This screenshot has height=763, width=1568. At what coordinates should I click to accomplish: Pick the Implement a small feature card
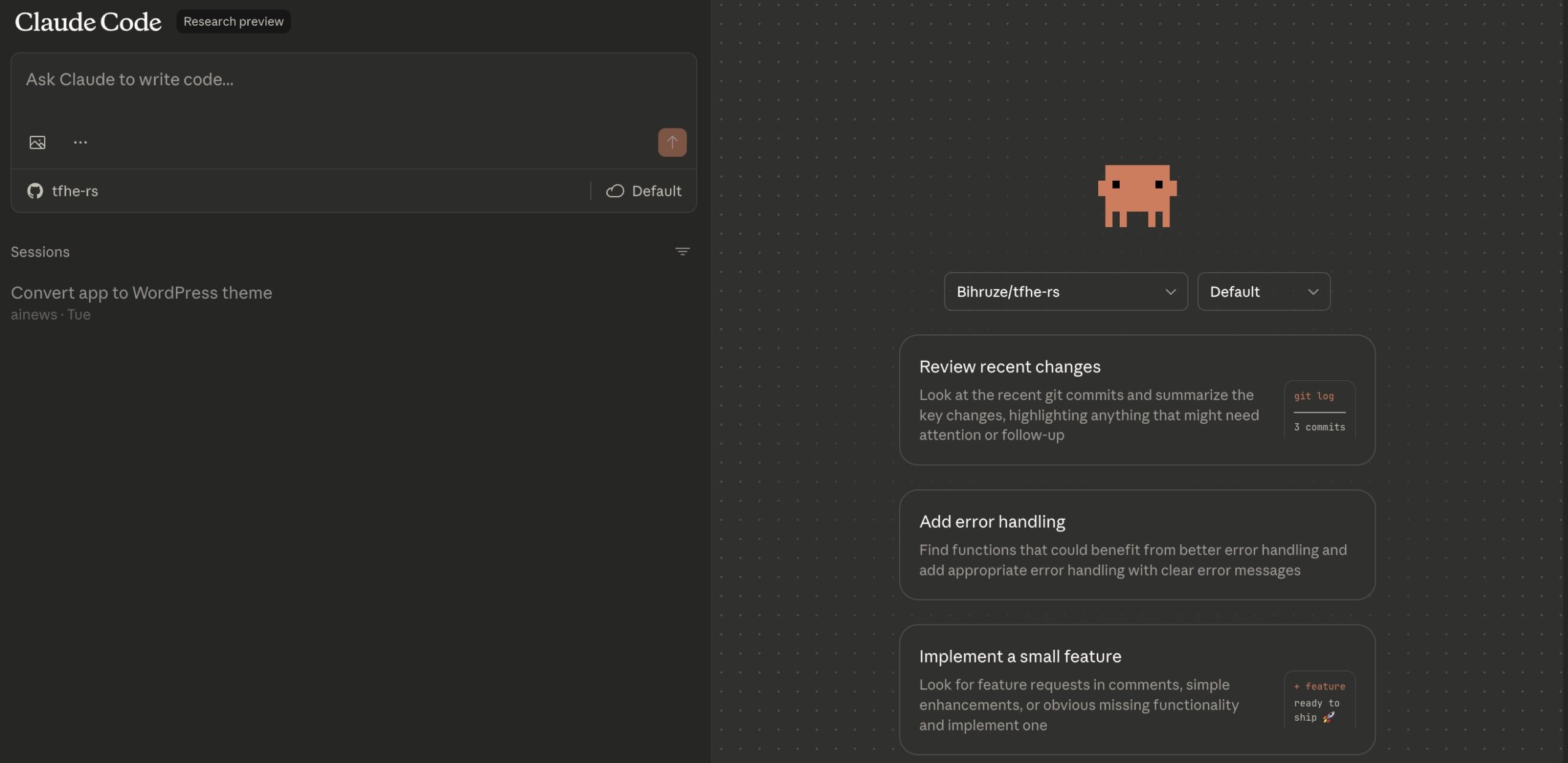pyautogui.click(x=1090, y=690)
